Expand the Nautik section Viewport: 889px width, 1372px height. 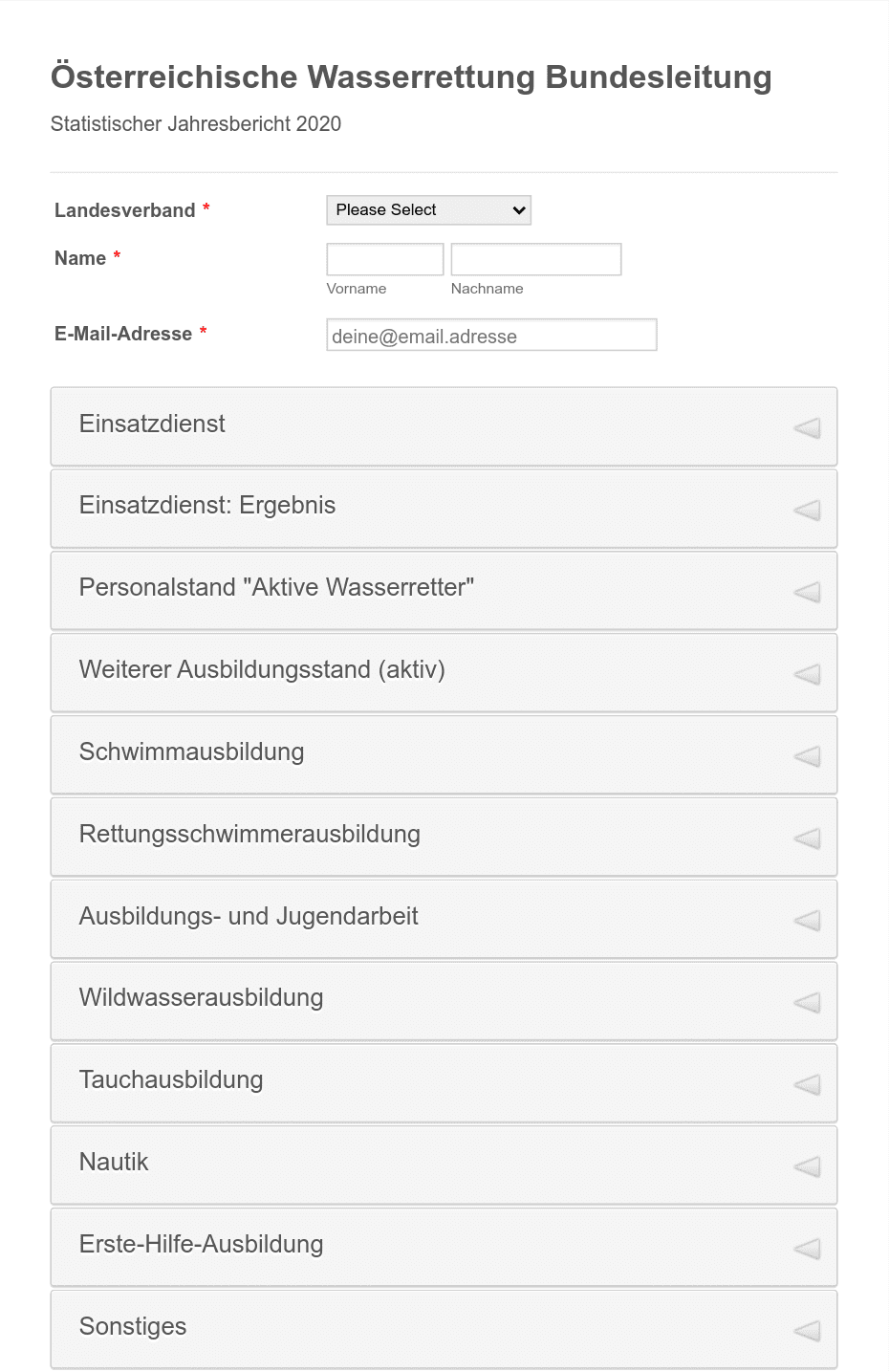[444, 1165]
